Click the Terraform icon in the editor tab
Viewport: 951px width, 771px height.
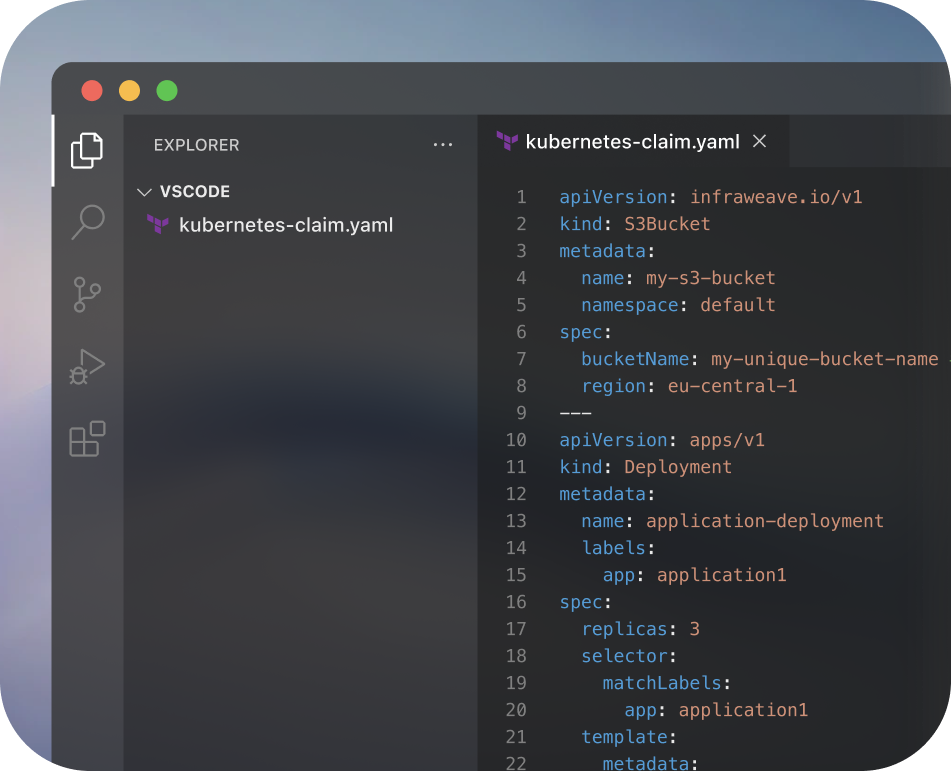[507, 141]
